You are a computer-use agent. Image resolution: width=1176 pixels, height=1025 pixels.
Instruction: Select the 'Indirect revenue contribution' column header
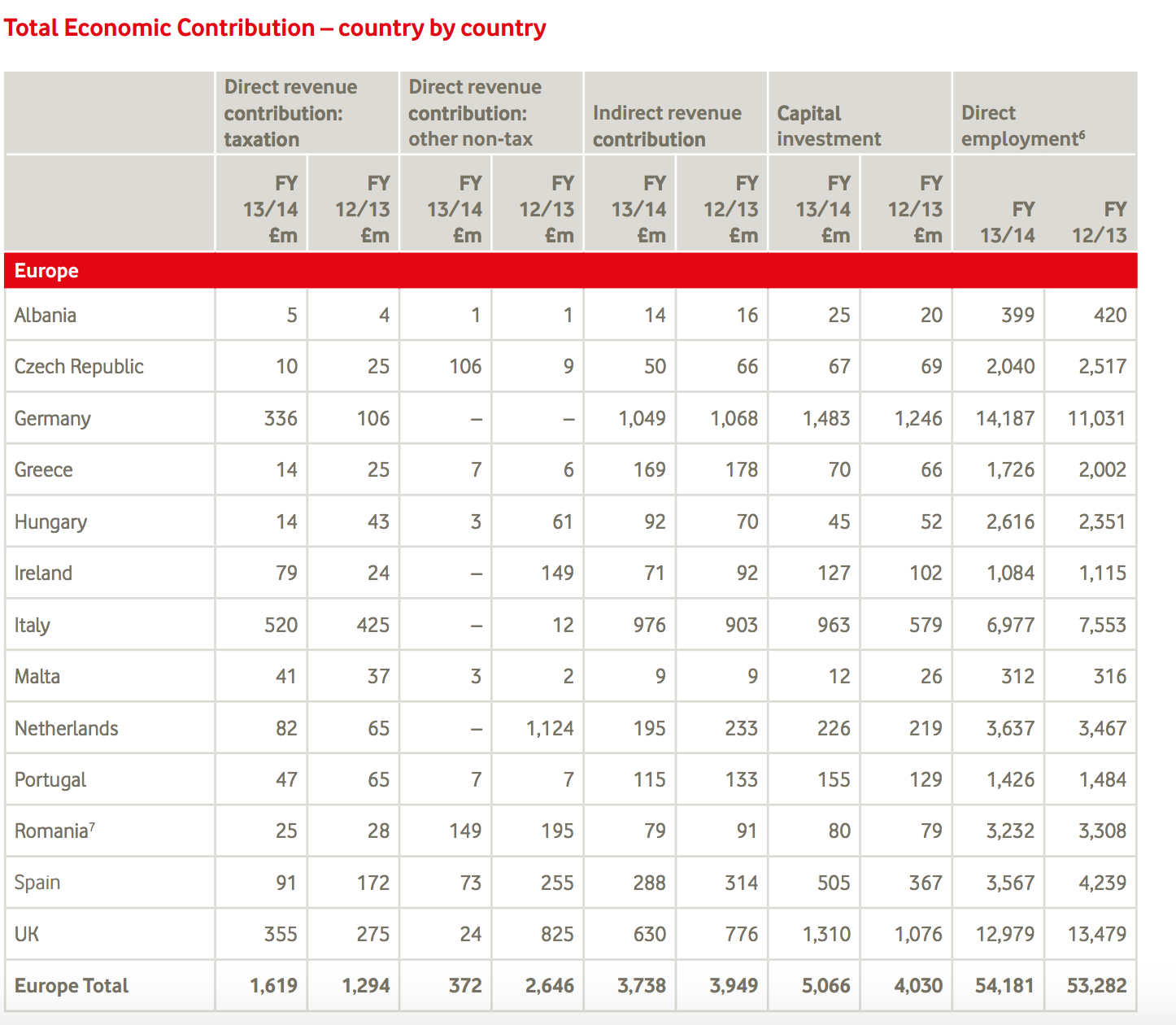667,126
